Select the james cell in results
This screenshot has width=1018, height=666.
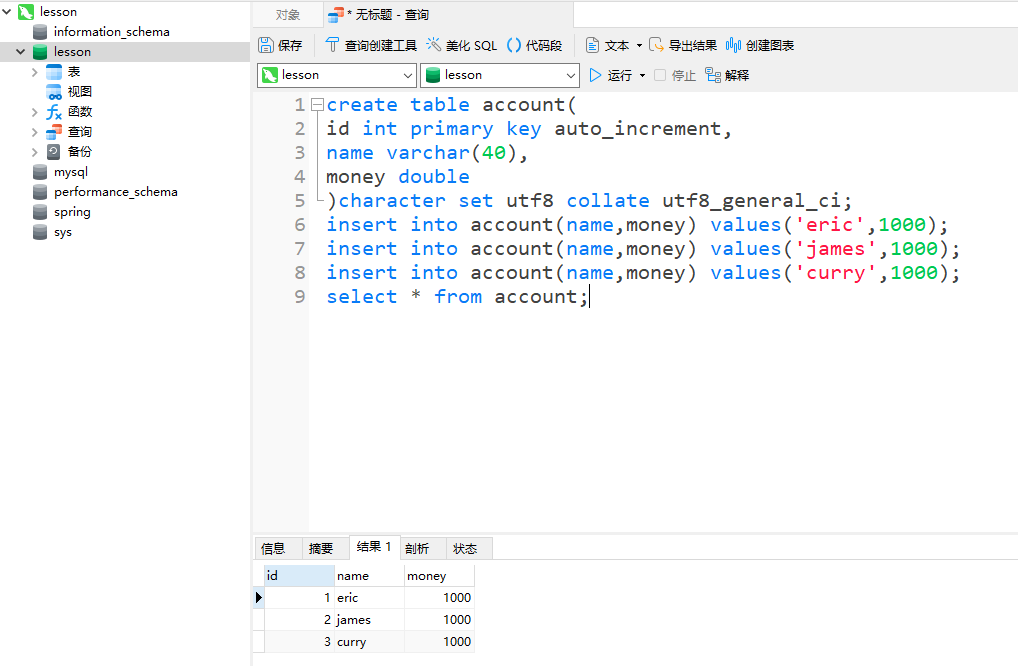pos(369,620)
